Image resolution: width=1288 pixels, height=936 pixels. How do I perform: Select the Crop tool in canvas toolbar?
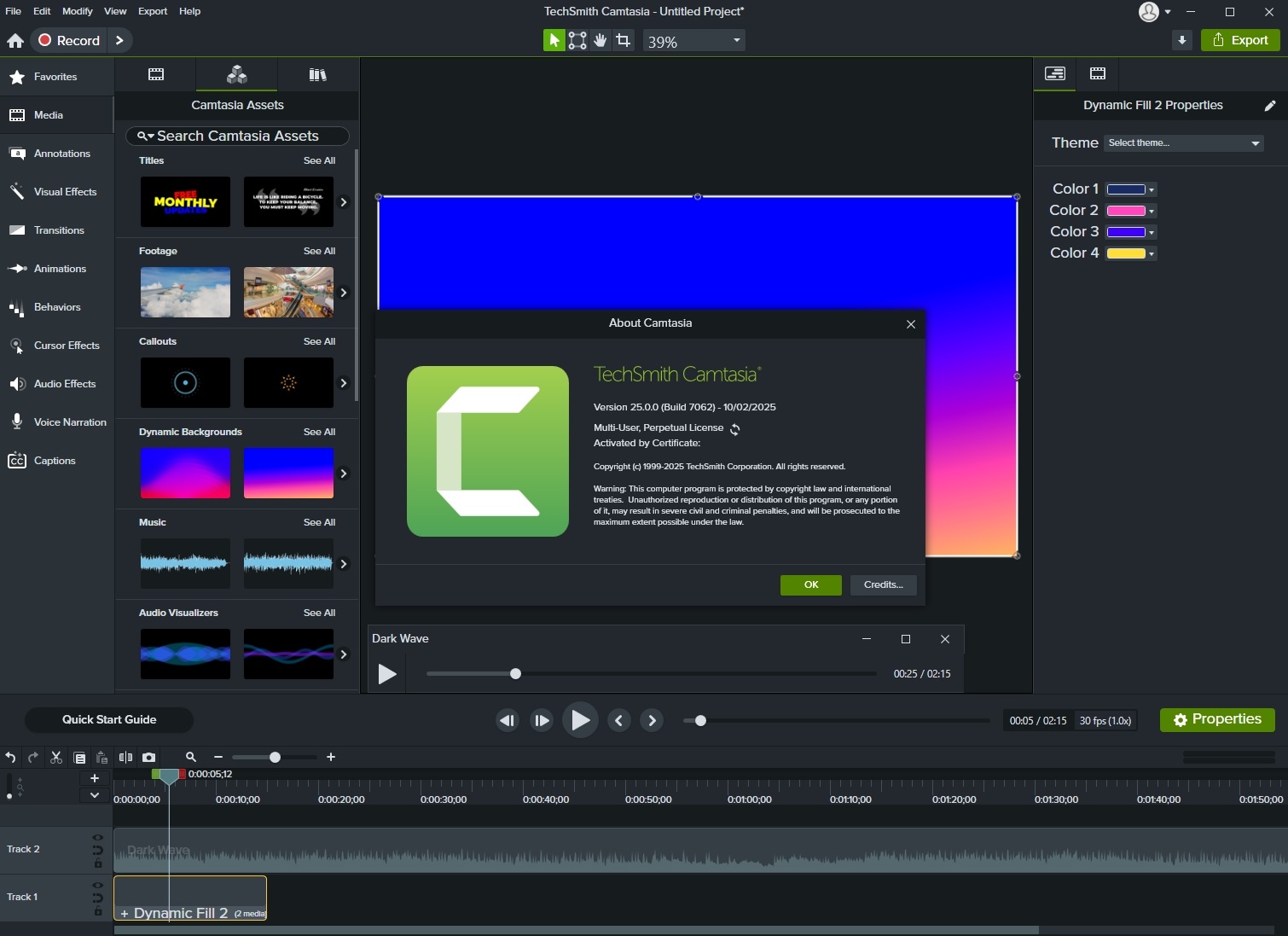tap(624, 40)
